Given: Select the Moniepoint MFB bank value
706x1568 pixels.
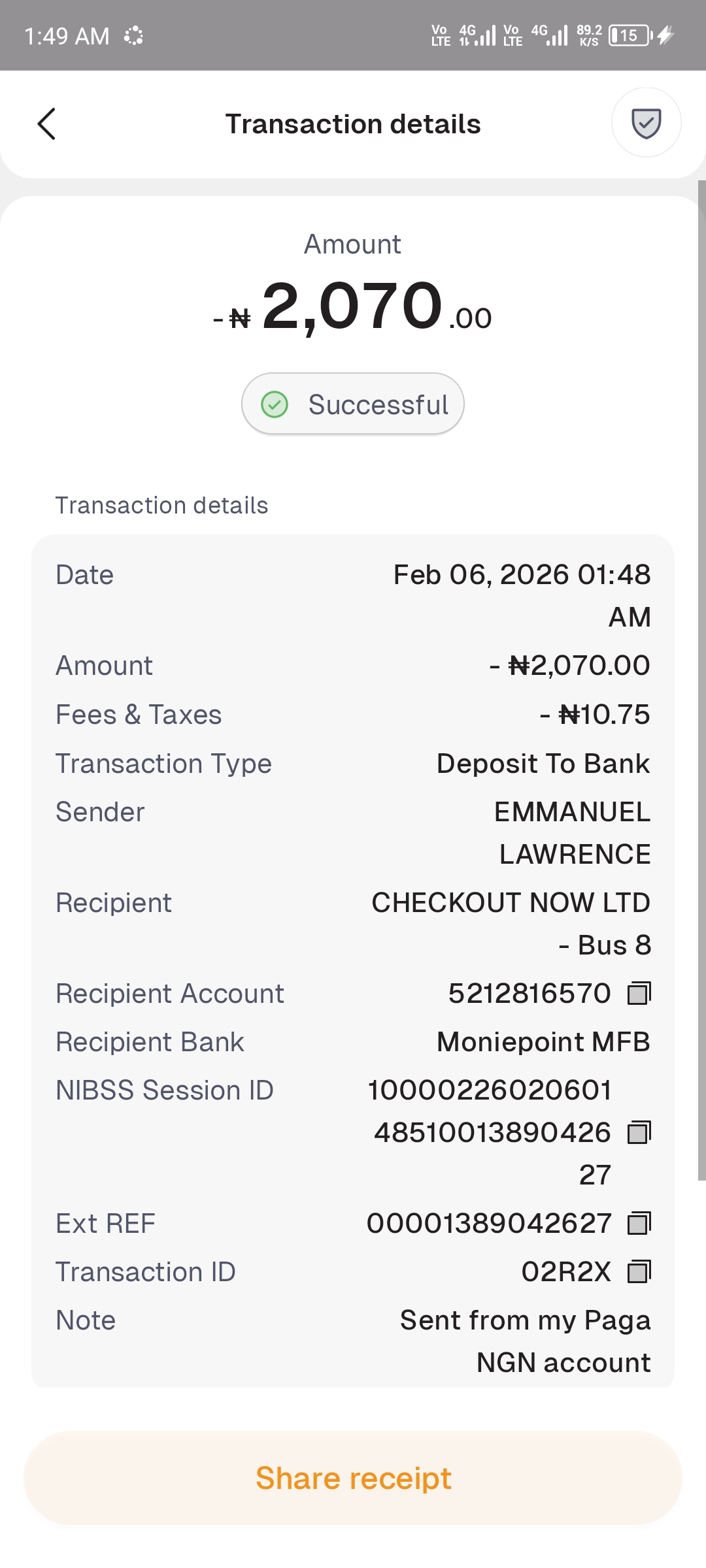Looking at the screenshot, I should click(543, 1042).
